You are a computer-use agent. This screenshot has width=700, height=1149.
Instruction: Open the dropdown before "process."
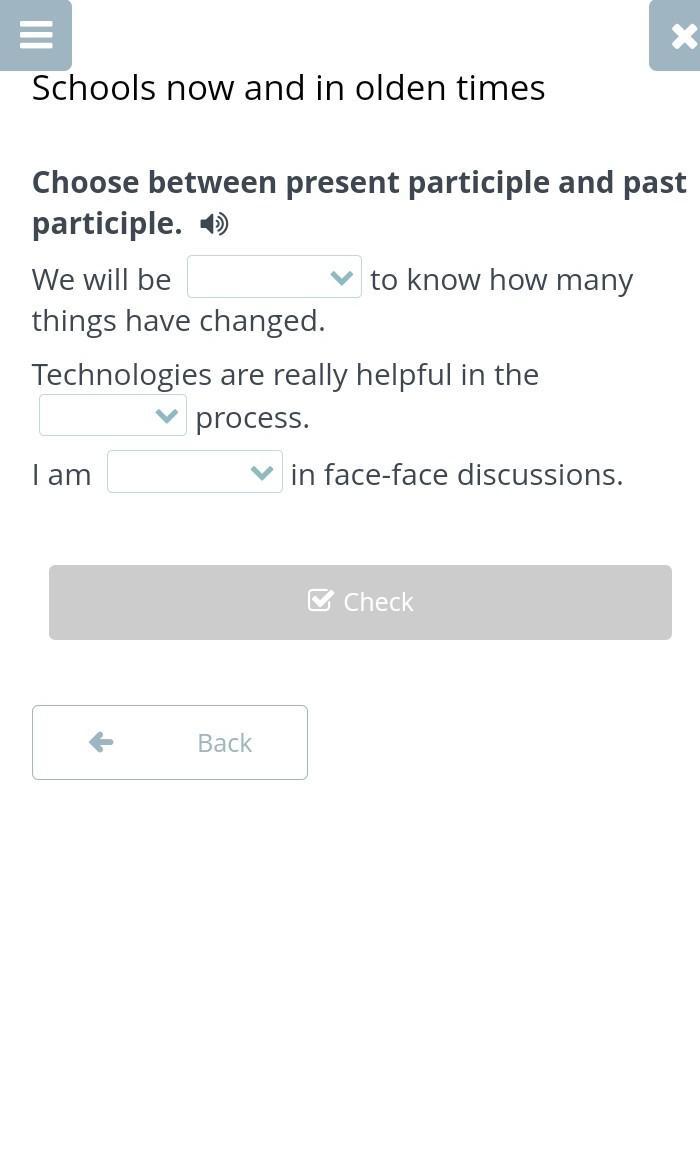[112, 416]
